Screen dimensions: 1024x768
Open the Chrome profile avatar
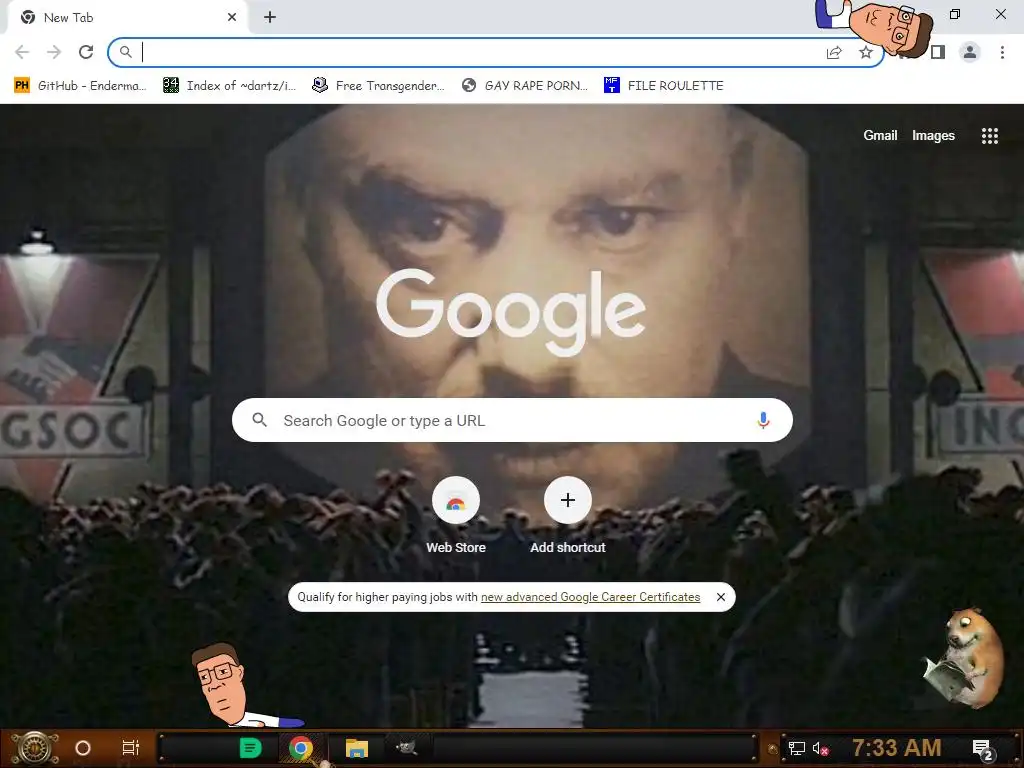coord(970,52)
